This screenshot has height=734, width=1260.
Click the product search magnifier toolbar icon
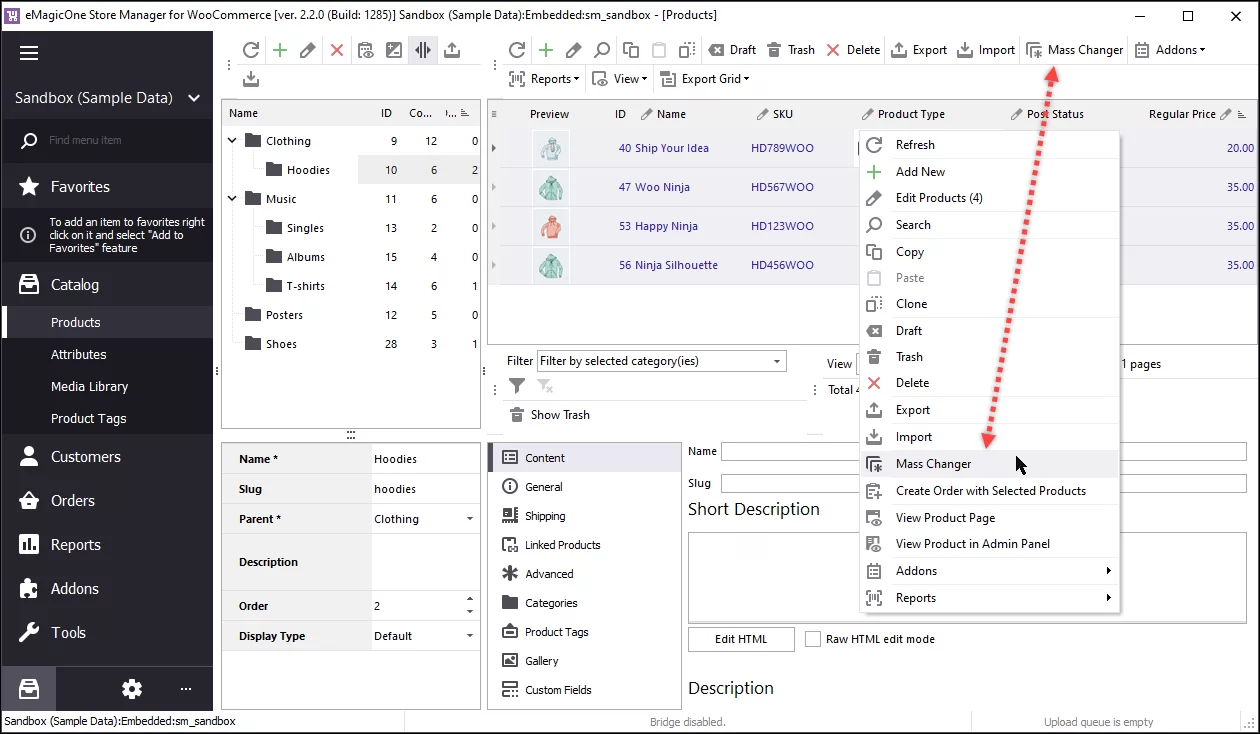tap(602, 50)
